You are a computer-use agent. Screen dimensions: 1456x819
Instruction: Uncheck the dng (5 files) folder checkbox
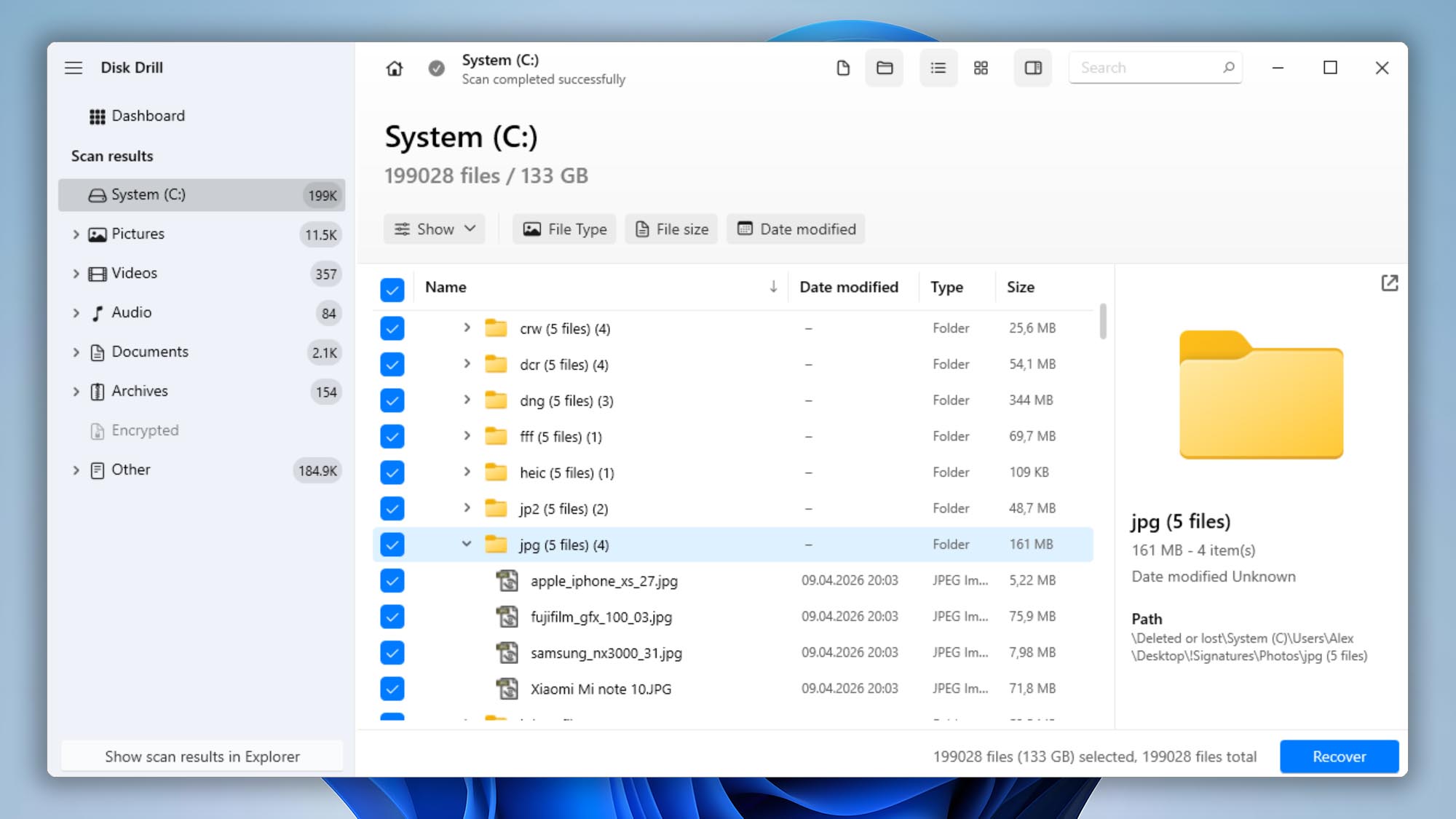point(392,400)
